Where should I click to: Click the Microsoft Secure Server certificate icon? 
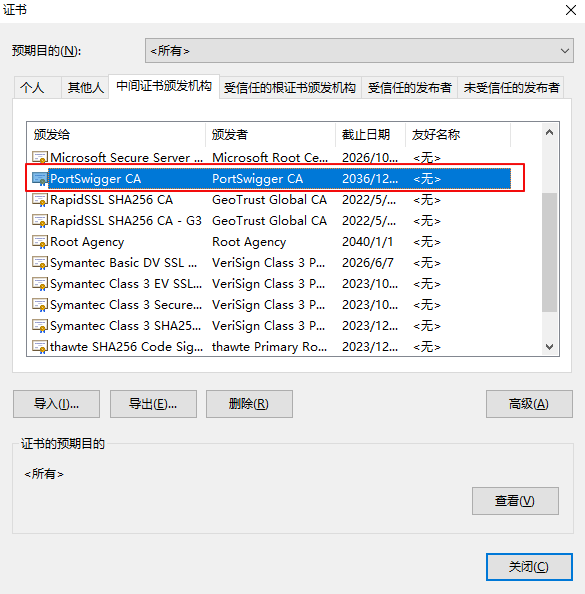(40, 158)
